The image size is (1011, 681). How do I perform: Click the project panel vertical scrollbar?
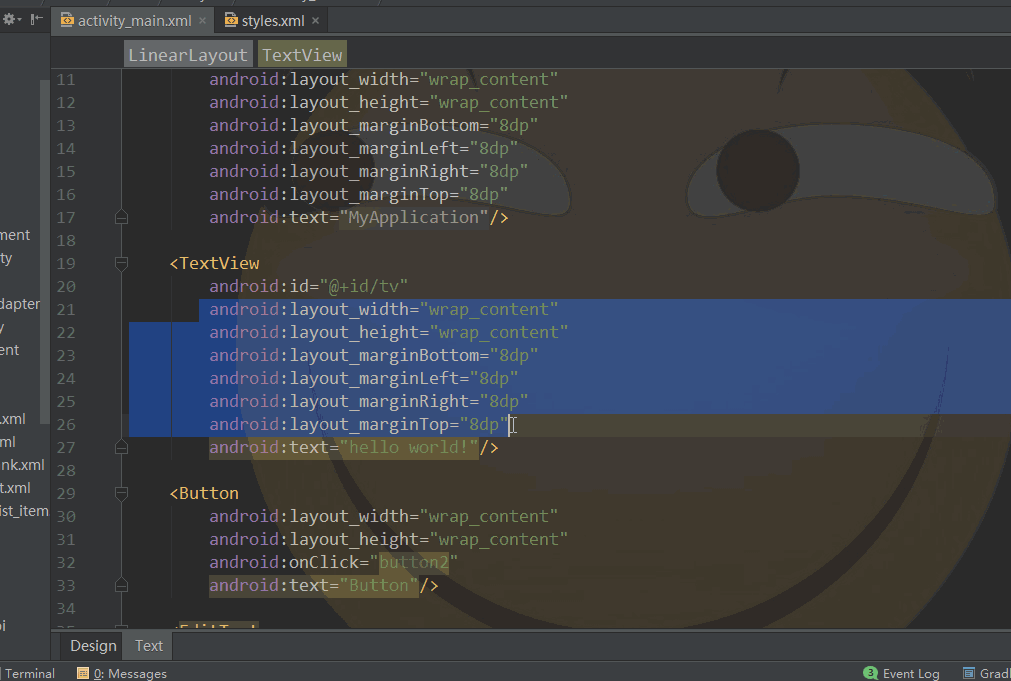[x=44, y=252]
